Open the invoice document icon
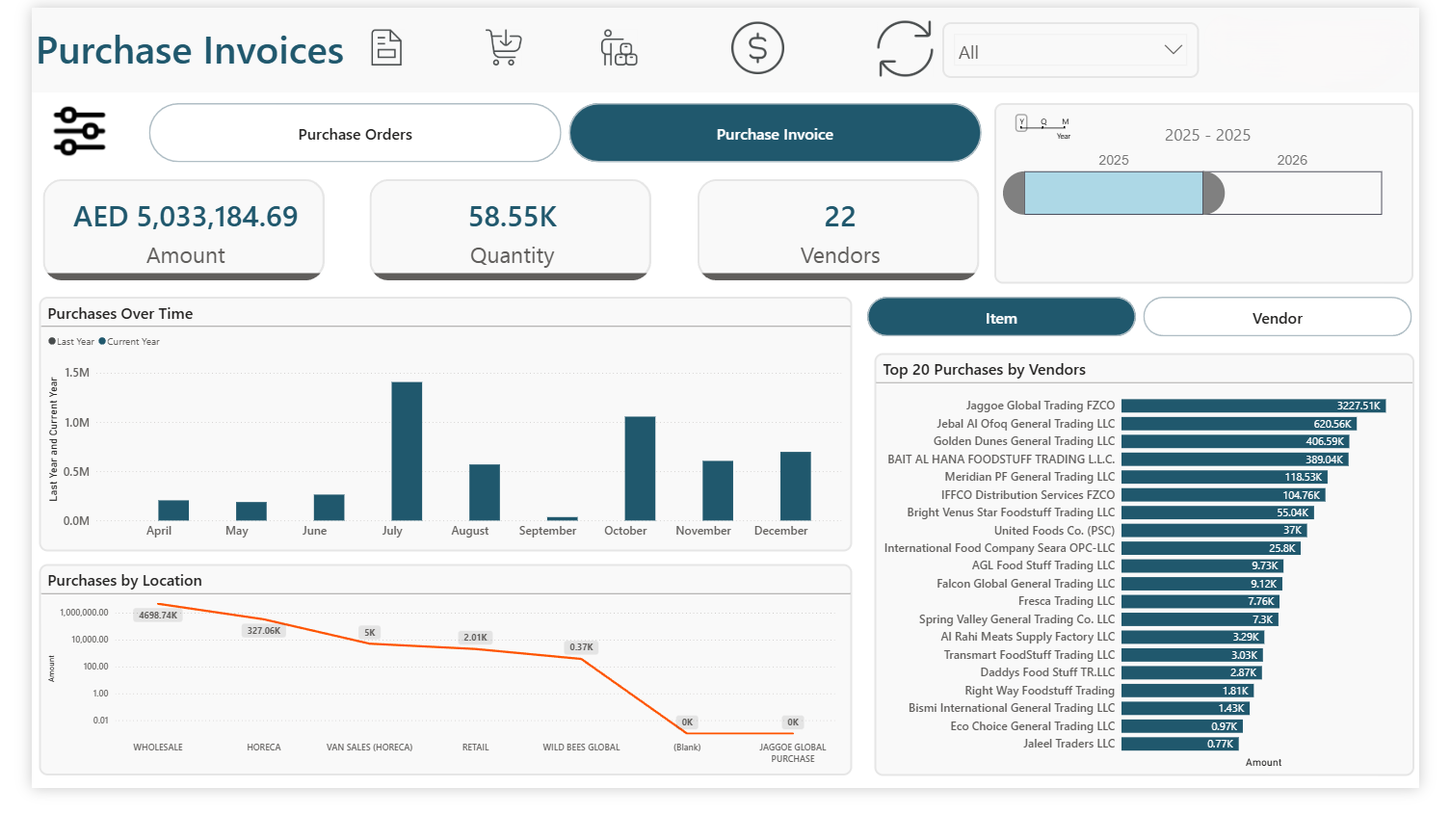Viewport: 1451px width, 840px height. click(x=386, y=48)
